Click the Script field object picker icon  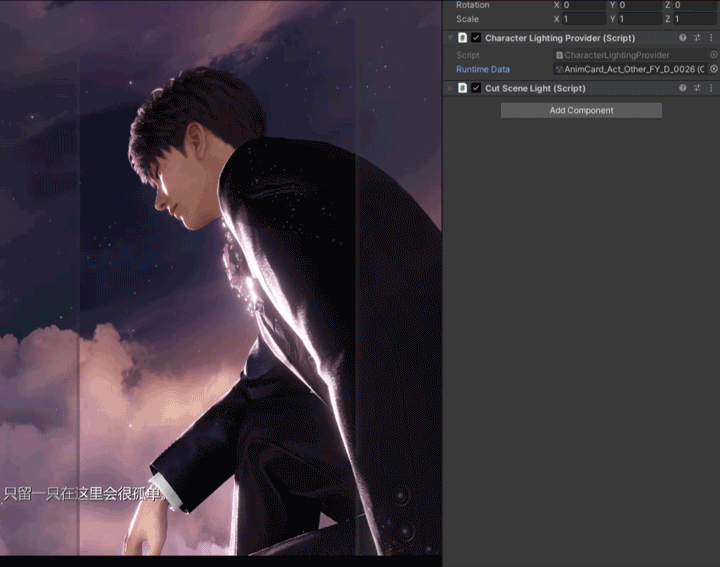713,55
